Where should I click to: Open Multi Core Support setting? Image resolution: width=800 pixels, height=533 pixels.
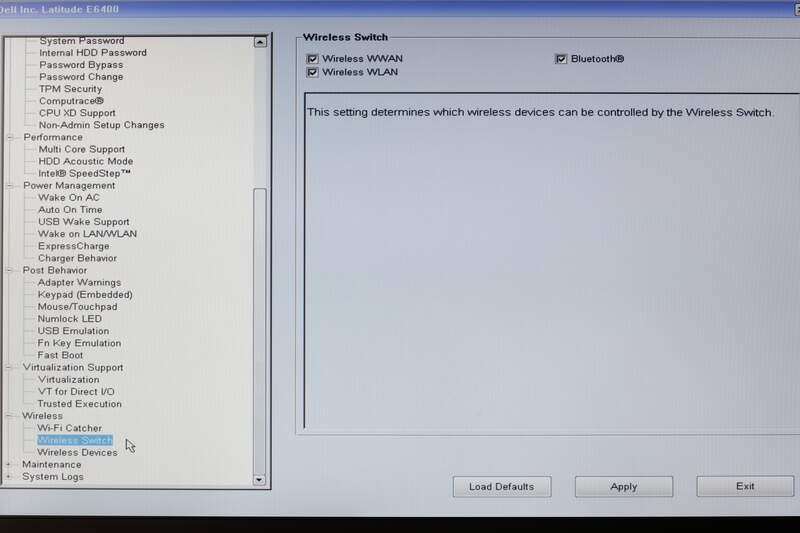point(82,149)
